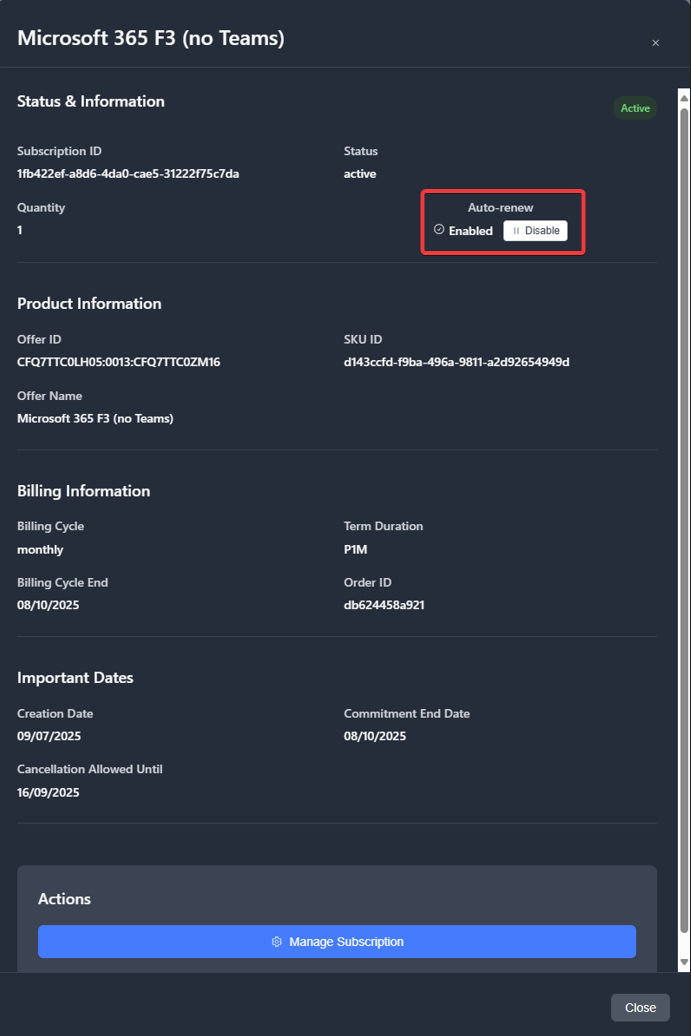Click the Term Duration value P1M
Screen dimensions: 691x1036
(356, 549)
